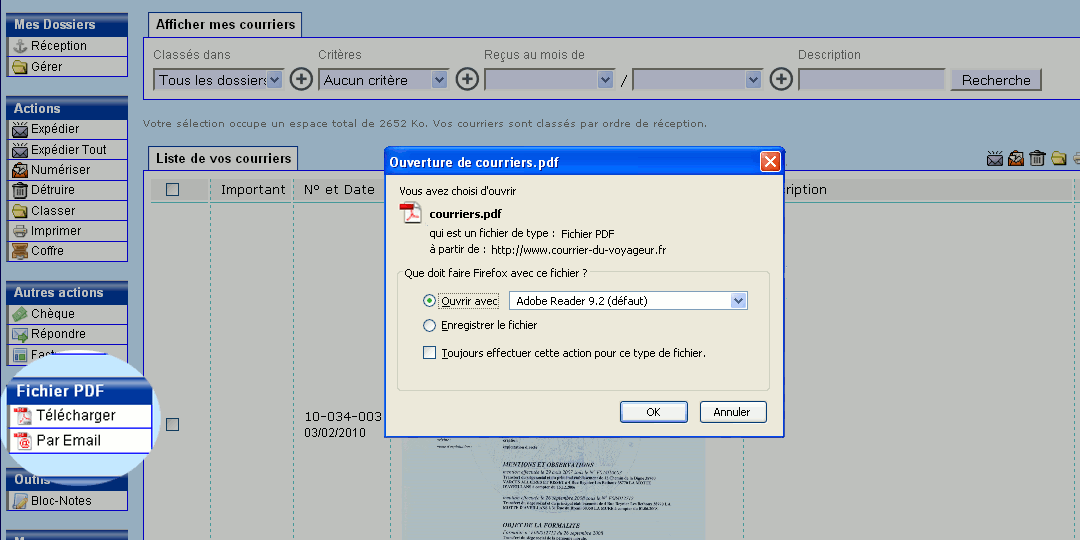Click the Annuler button
The height and width of the screenshot is (540, 1080).
click(x=732, y=412)
